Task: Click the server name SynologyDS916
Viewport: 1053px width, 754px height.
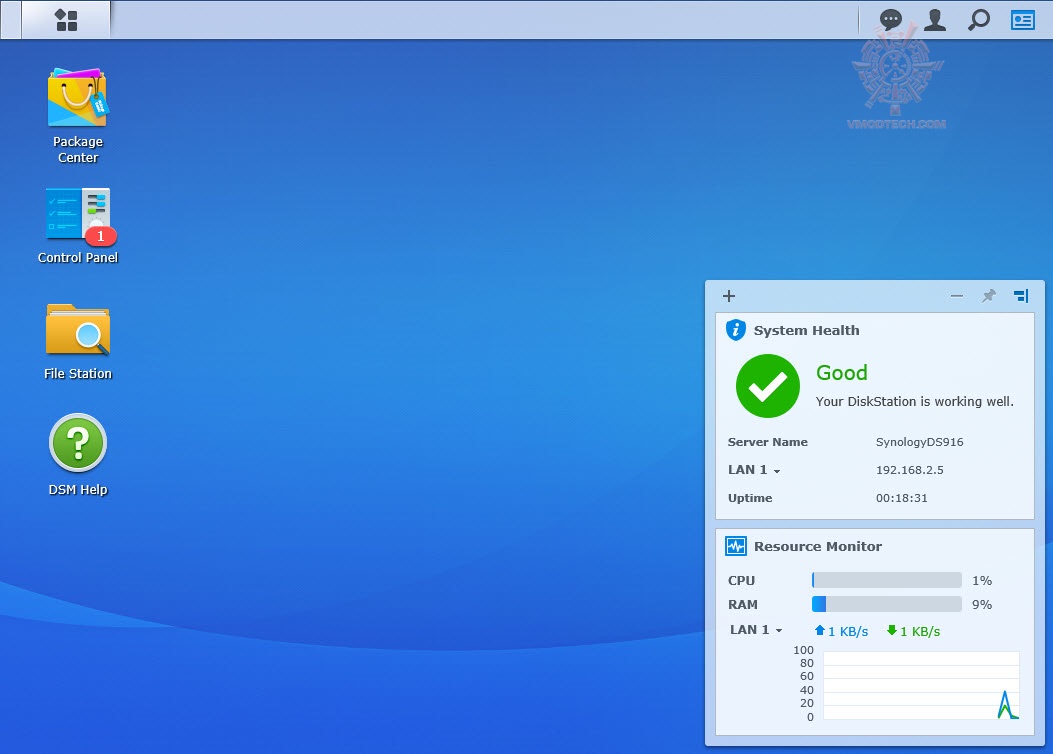Action: [x=919, y=442]
